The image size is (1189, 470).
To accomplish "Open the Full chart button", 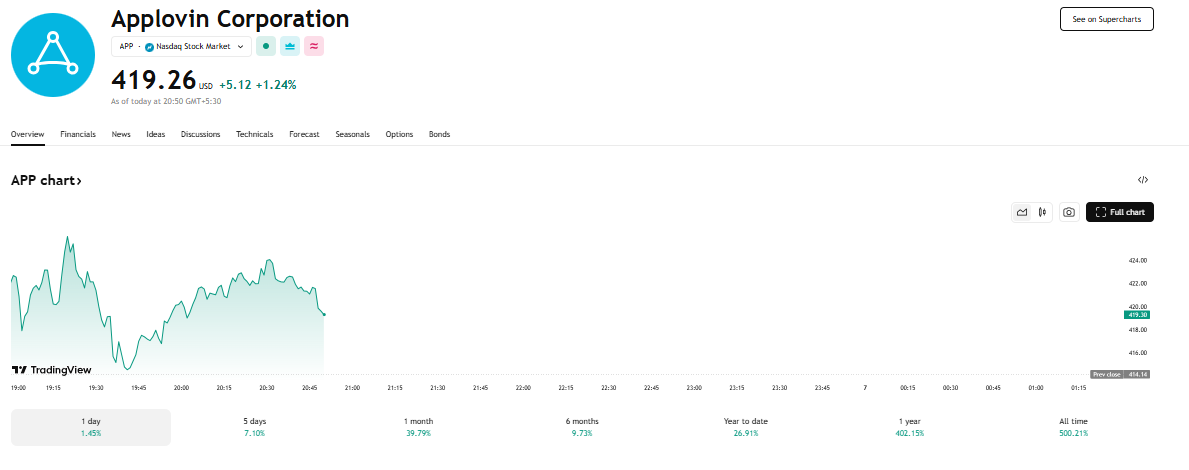I will click(x=1120, y=212).
